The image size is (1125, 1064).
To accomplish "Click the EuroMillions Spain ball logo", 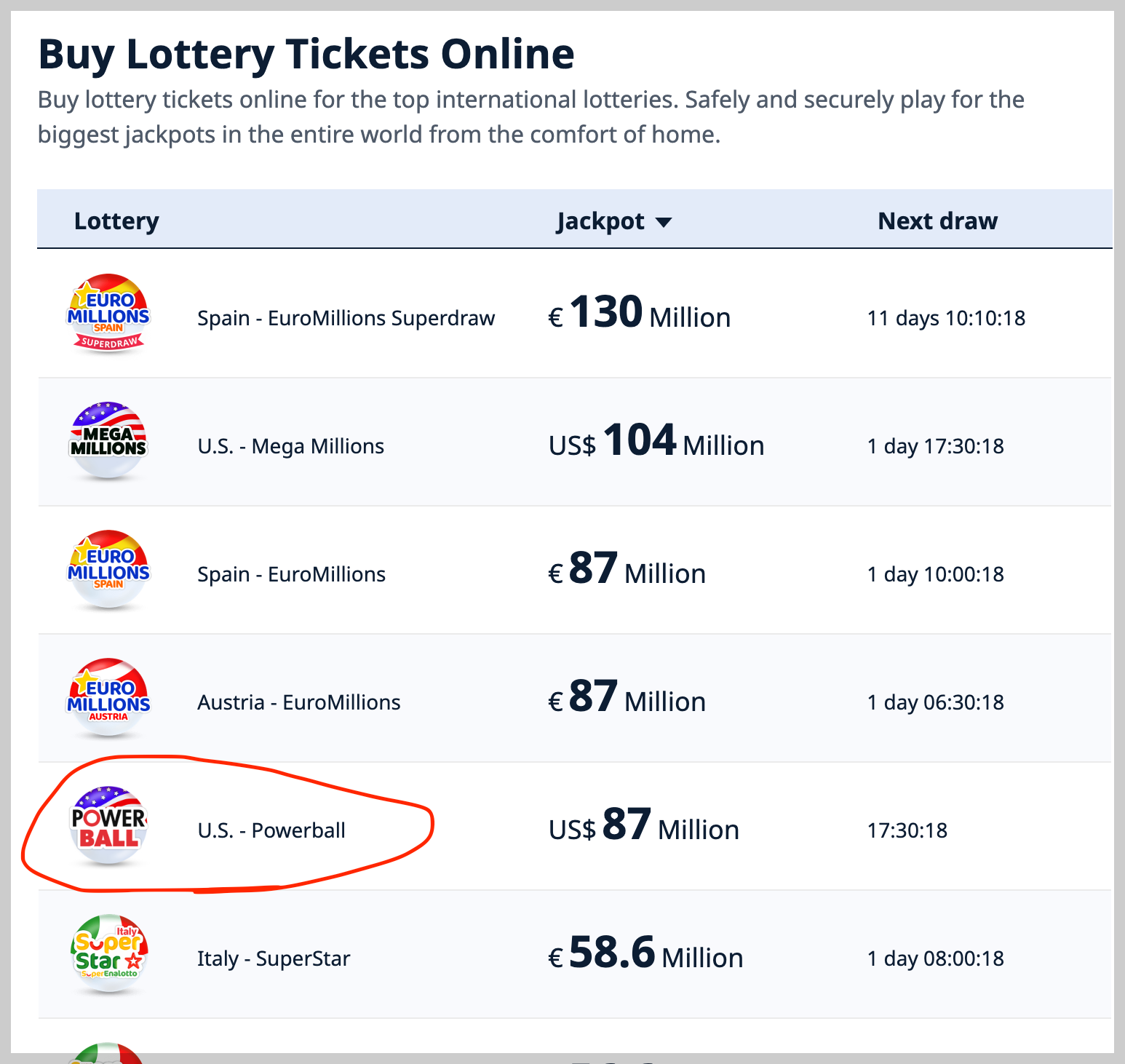I will click(108, 570).
